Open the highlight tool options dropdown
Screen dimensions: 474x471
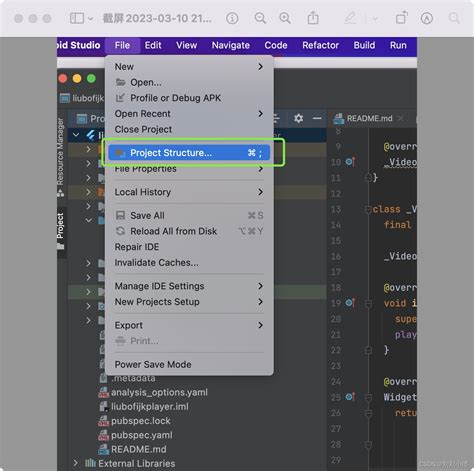click(375, 19)
